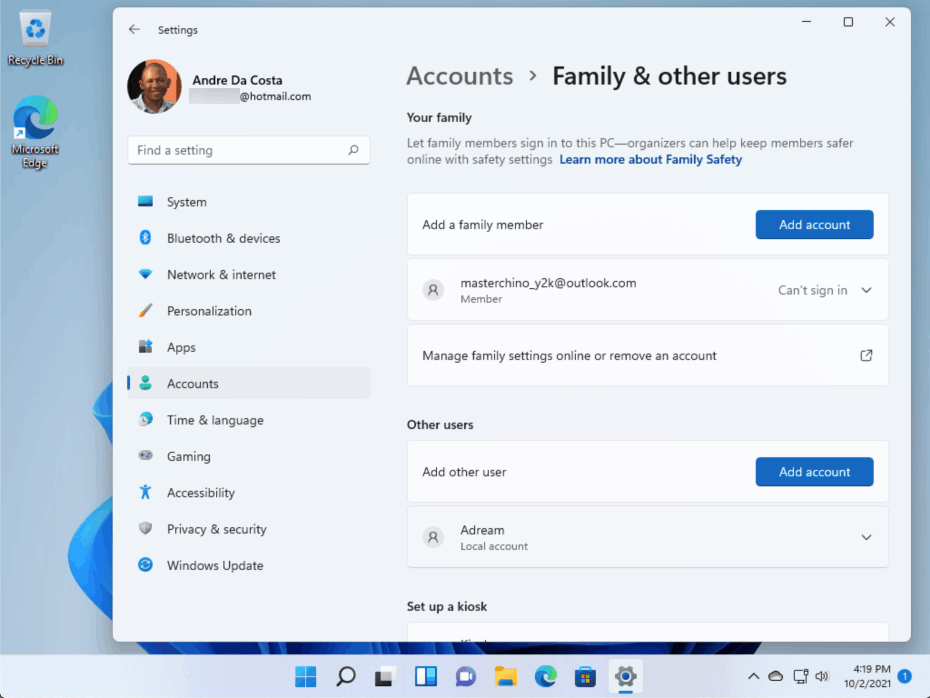Viewport: 930px width, 698px height.
Task: Click the Set up a kiosk heading
Action: 447,606
